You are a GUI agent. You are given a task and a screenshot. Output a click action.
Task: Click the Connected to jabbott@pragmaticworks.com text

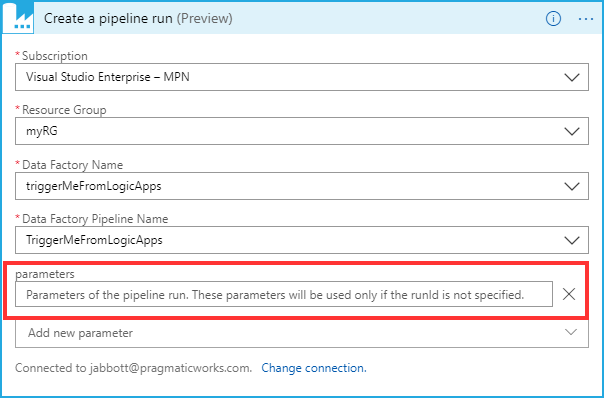pos(133,368)
